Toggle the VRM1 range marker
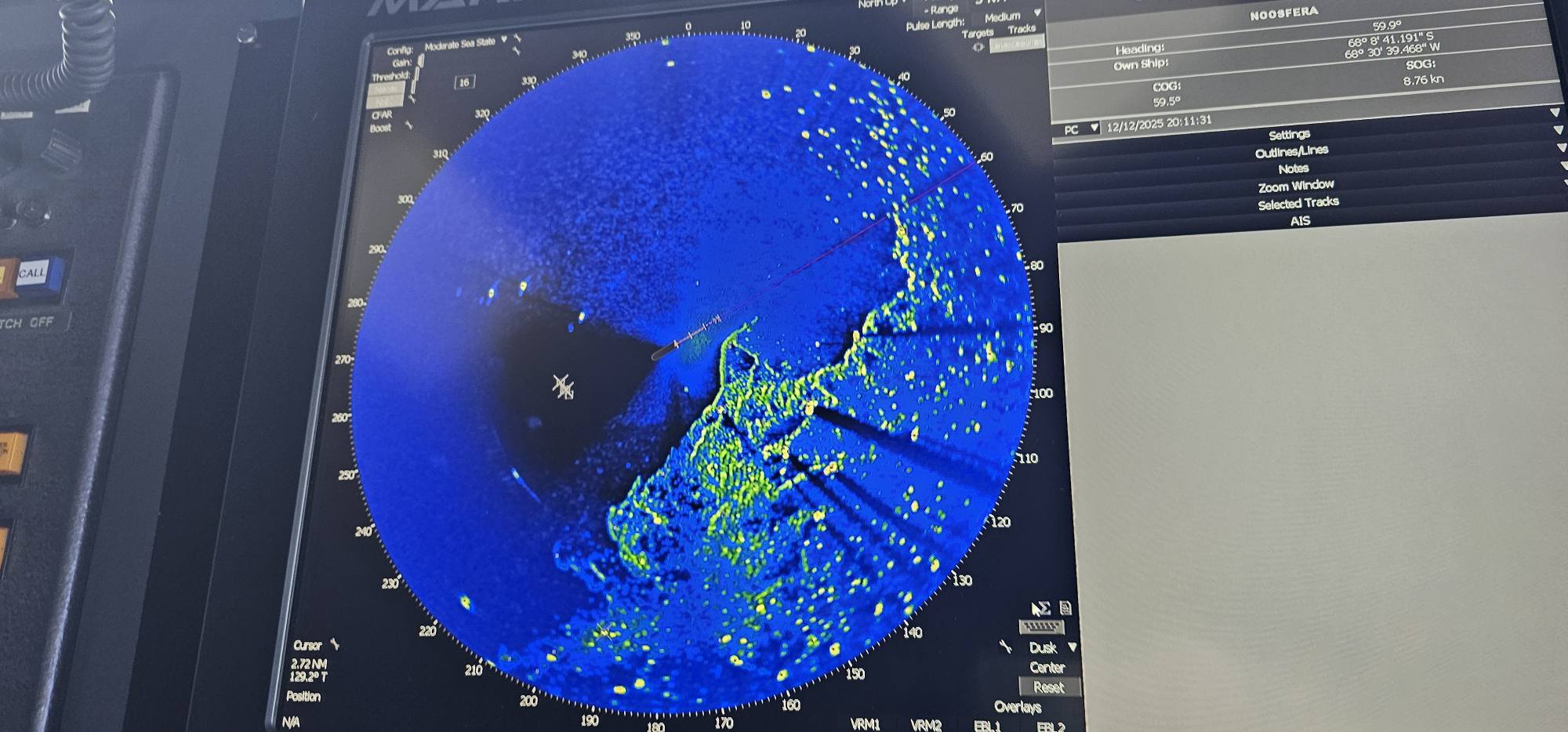 click(865, 724)
